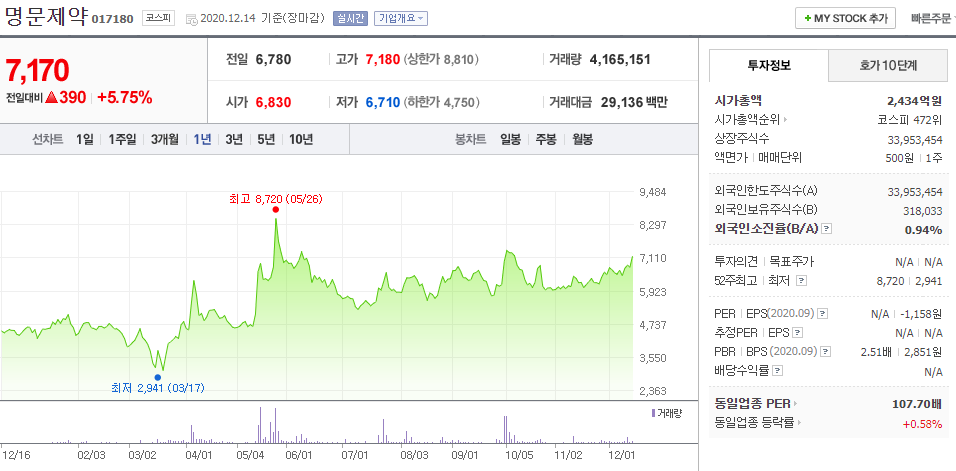Screen dimensions: 956x471
Task: Click the MY STOCK 추가 button
Action: [845, 18]
